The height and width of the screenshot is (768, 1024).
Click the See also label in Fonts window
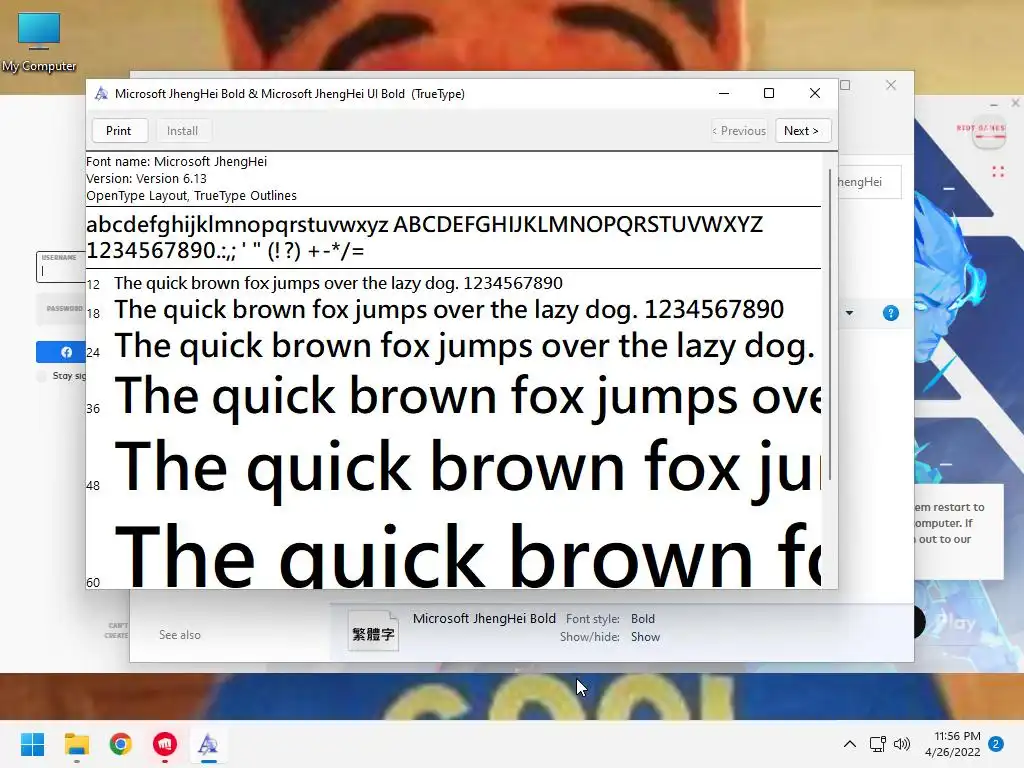[180, 635]
